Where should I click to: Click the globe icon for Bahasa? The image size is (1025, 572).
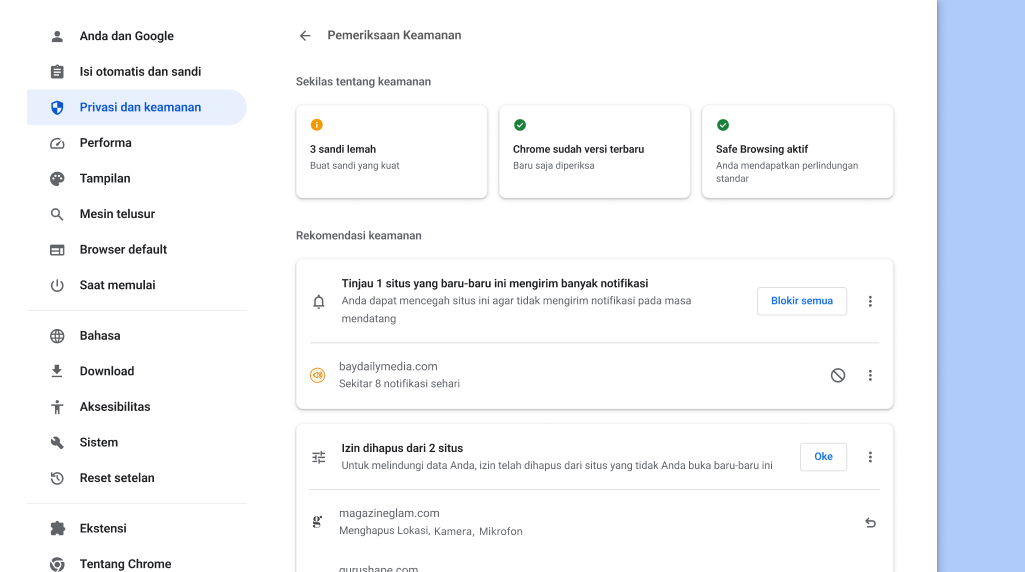point(57,336)
